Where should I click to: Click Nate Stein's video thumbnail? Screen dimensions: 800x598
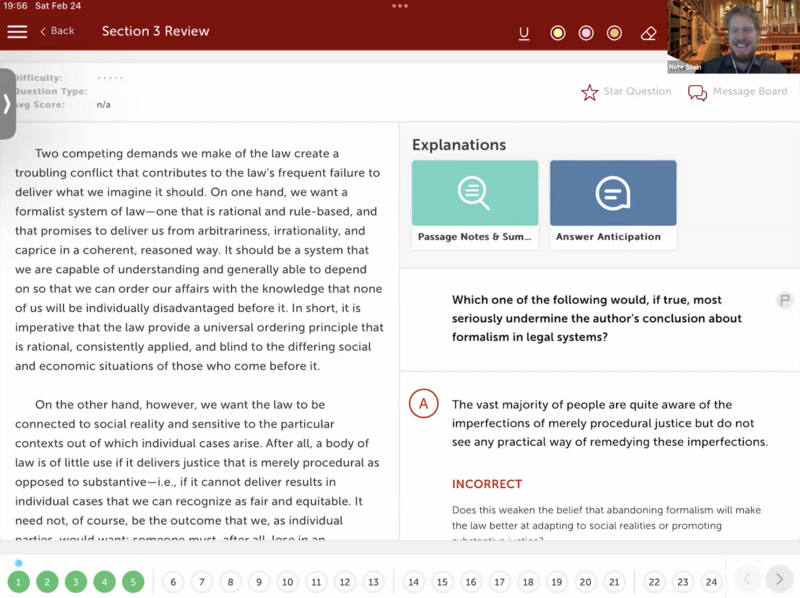(x=733, y=37)
